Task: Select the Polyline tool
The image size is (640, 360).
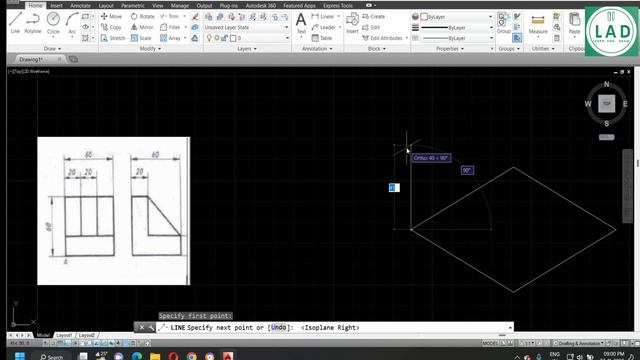Action: coord(33,22)
